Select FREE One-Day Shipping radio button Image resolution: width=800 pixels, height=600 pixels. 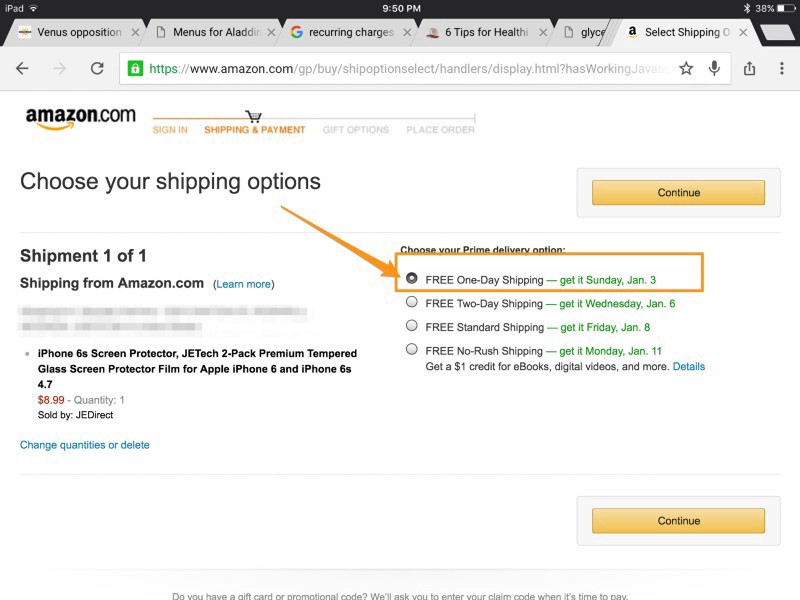pyautogui.click(x=412, y=279)
